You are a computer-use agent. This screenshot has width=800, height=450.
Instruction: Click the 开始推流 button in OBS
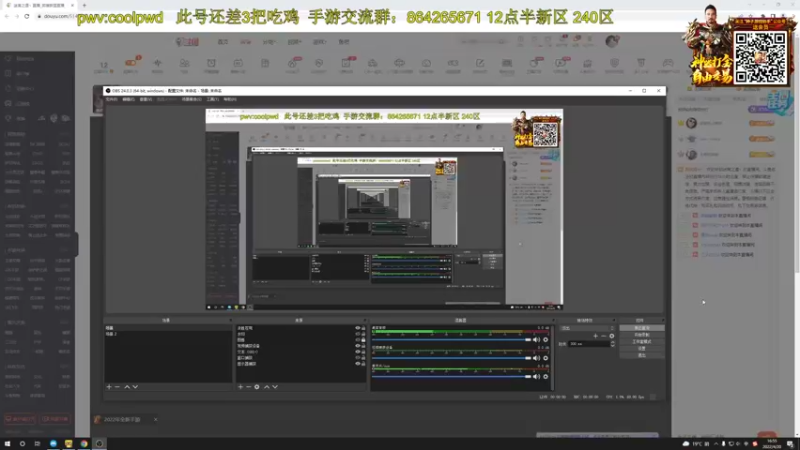(x=642, y=328)
